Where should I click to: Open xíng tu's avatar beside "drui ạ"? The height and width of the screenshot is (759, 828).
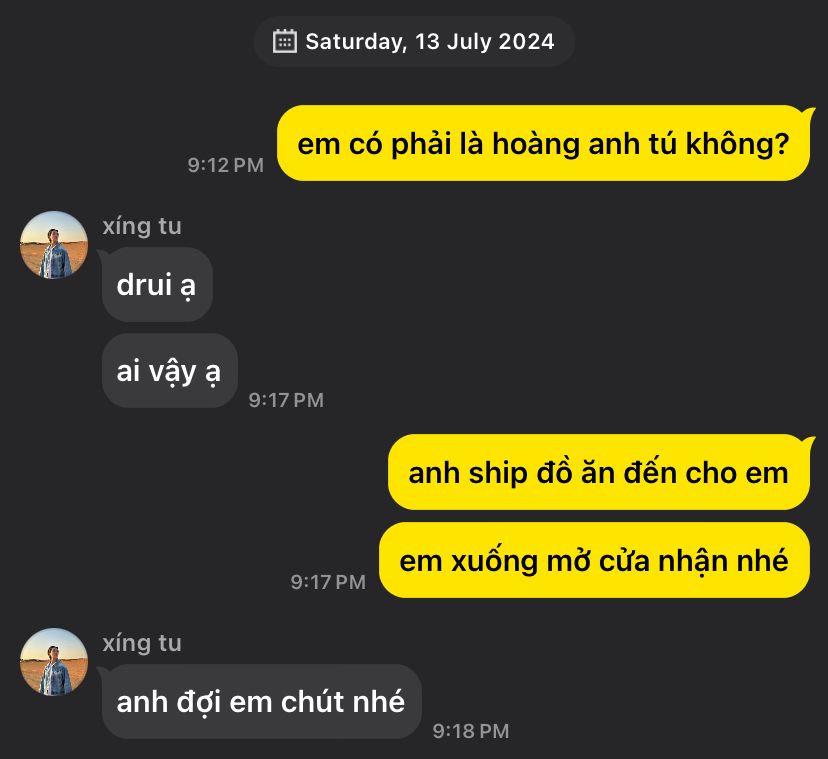tap(54, 245)
